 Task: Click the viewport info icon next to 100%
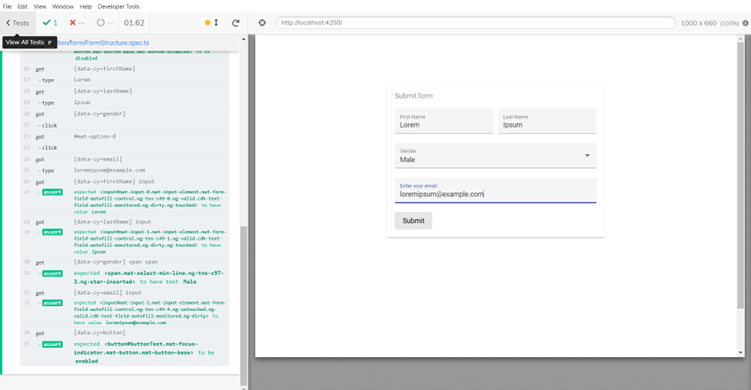(745, 23)
